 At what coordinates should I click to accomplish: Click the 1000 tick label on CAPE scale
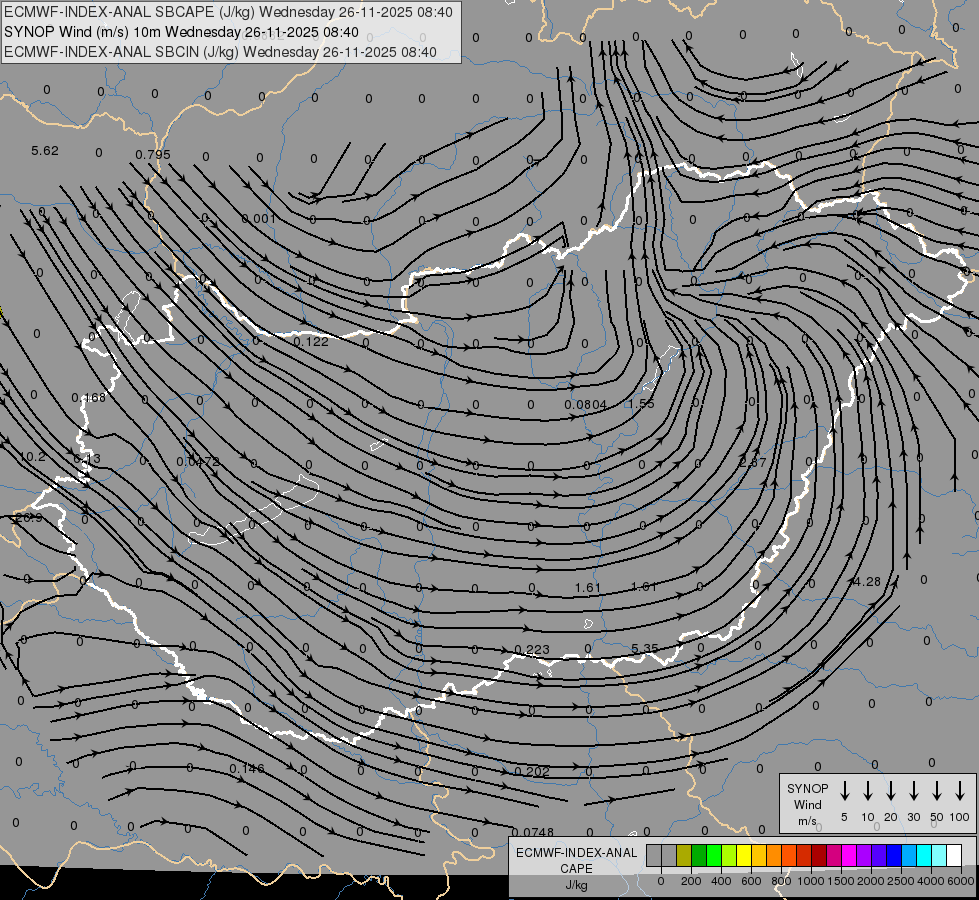[x=810, y=881]
